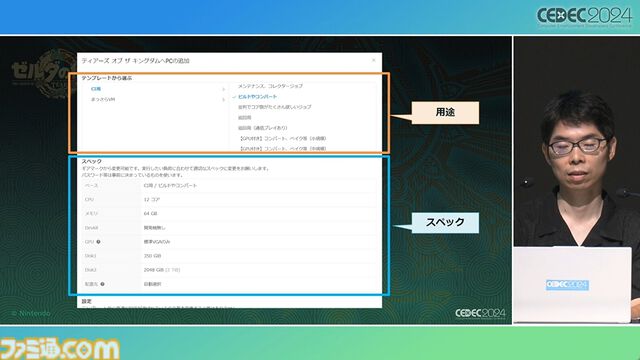Click the GPU value 標準VGAのみ
This screenshot has width=640, height=360.
(157, 242)
